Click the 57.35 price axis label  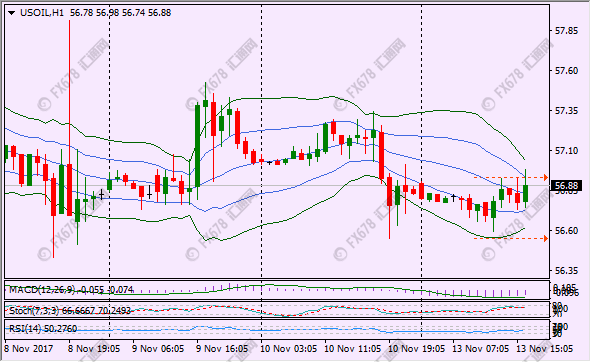(x=567, y=111)
